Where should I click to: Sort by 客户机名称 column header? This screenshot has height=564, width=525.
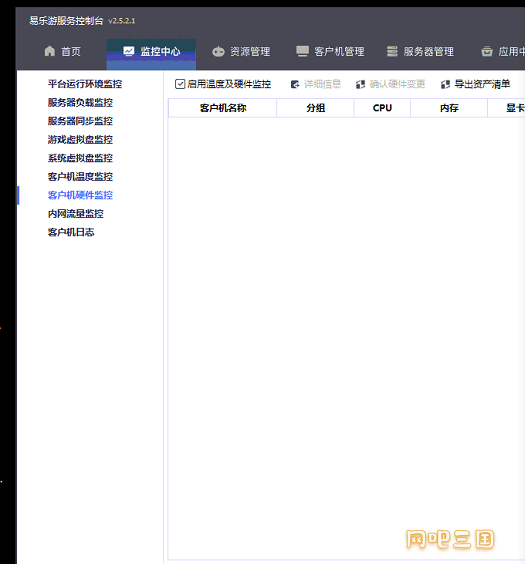point(223,108)
